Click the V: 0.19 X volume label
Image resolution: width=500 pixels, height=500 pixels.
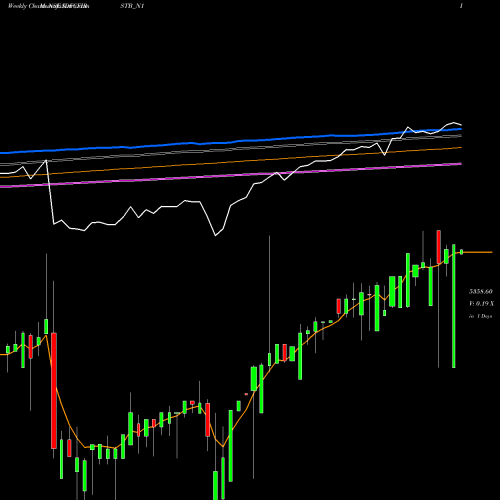pyautogui.click(x=481, y=304)
